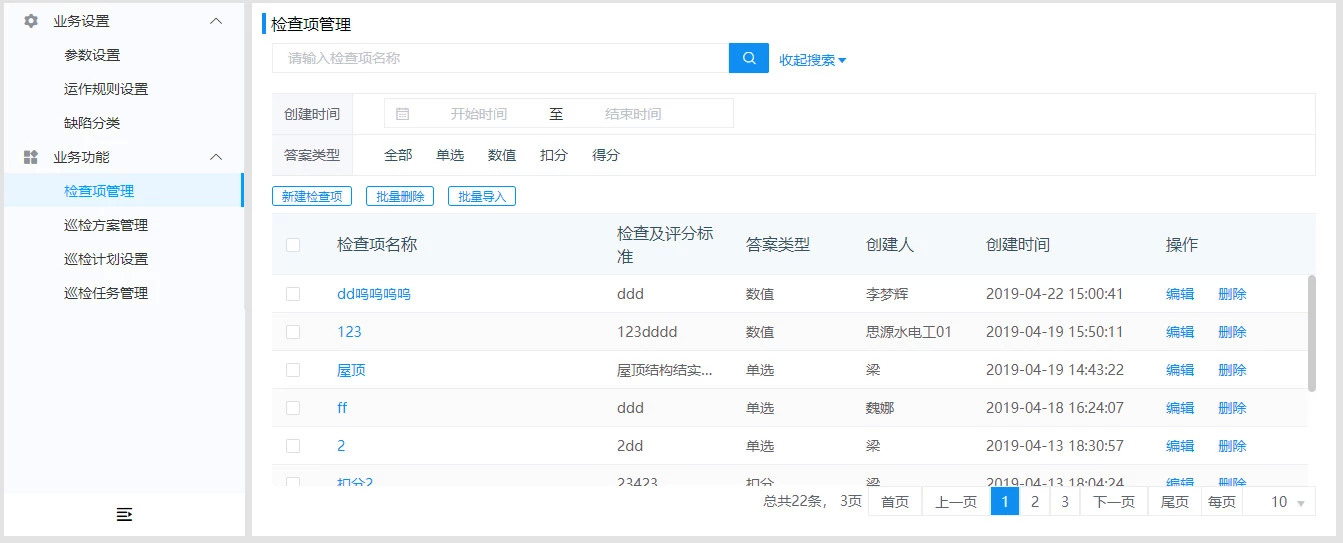This screenshot has height=543, width=1343.
Task: Open 巡检计划设置 in the sidebar
Action: (x=106, y=259)
